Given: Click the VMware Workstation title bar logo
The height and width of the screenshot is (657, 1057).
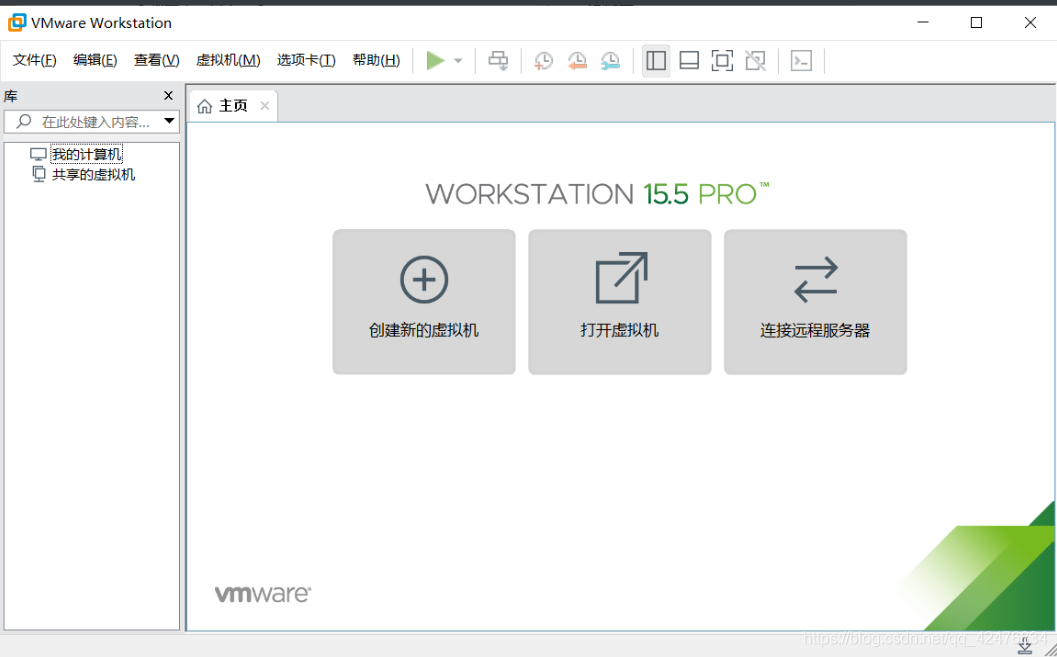Looking at the screenshot, I should pos(17,22).
